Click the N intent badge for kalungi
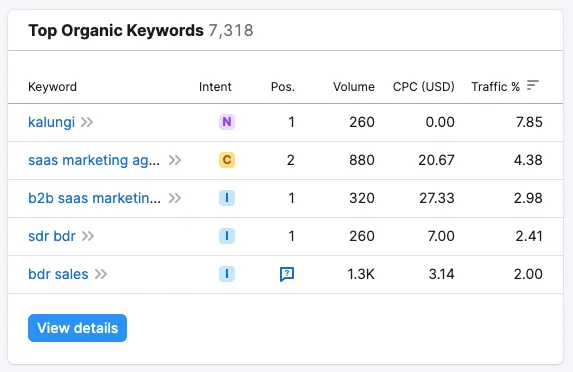Viewport: 573px width, 372px height. (227, 122)
